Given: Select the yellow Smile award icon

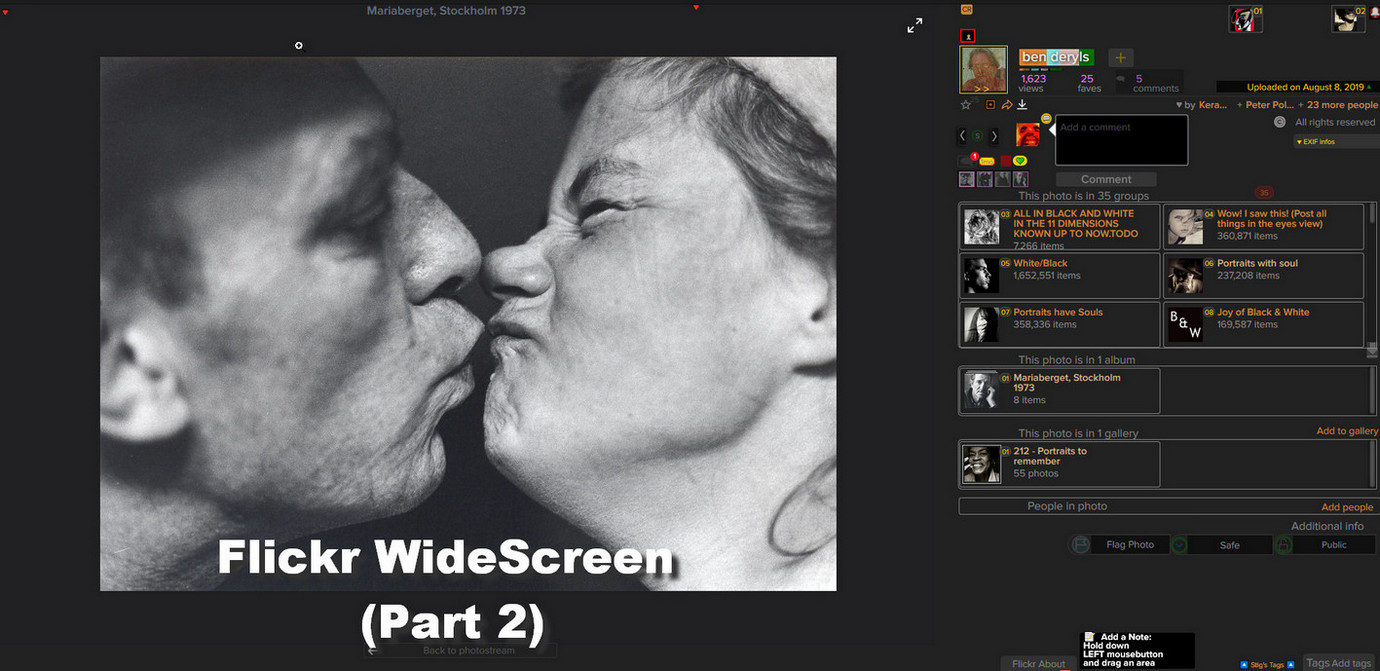Looking at the screenshot, I should click(x=987, y=161).
